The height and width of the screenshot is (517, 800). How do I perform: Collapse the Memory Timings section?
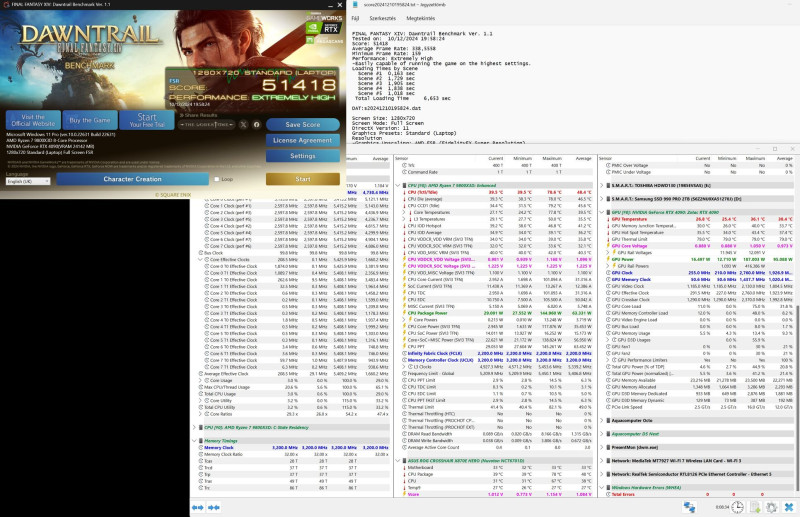pos(194,440)
